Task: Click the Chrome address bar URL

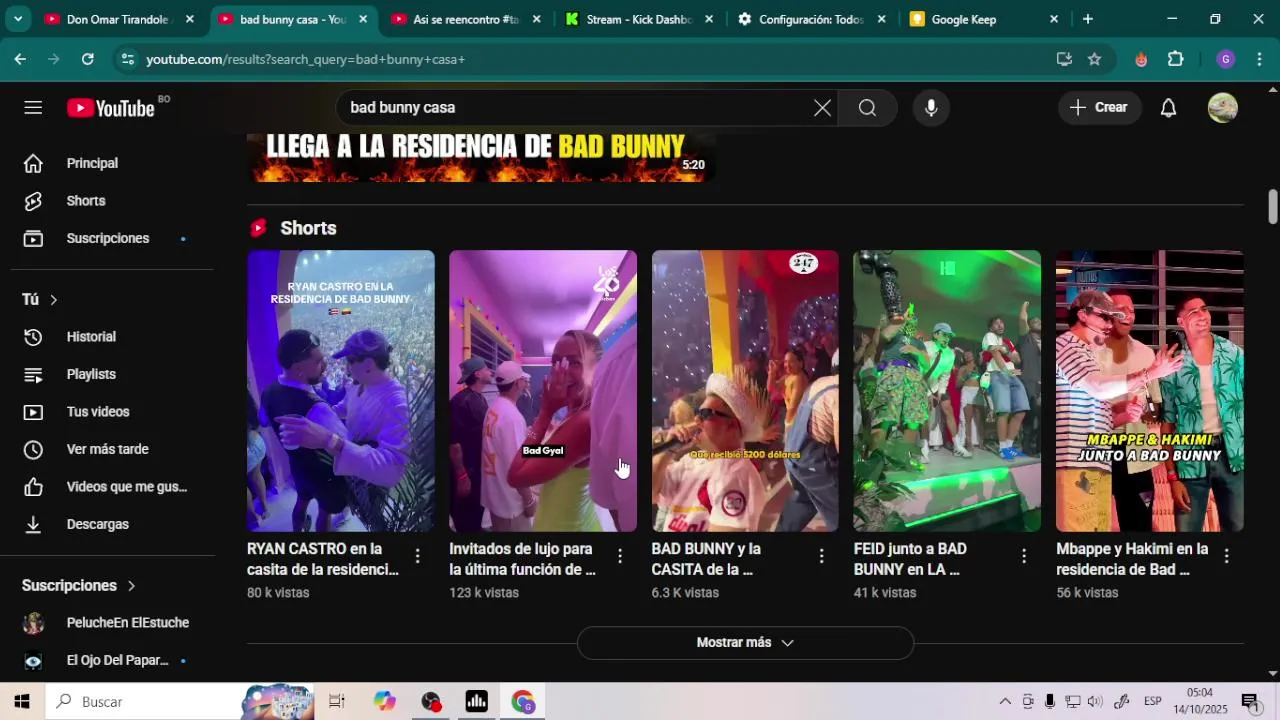Action: coord(306,59)
